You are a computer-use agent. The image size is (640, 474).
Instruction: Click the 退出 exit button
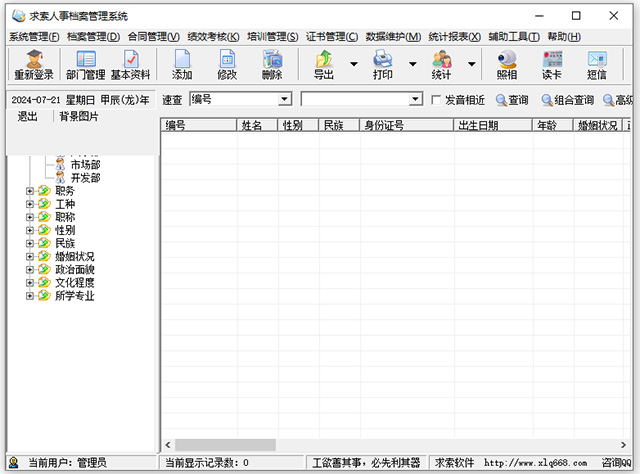27,116
